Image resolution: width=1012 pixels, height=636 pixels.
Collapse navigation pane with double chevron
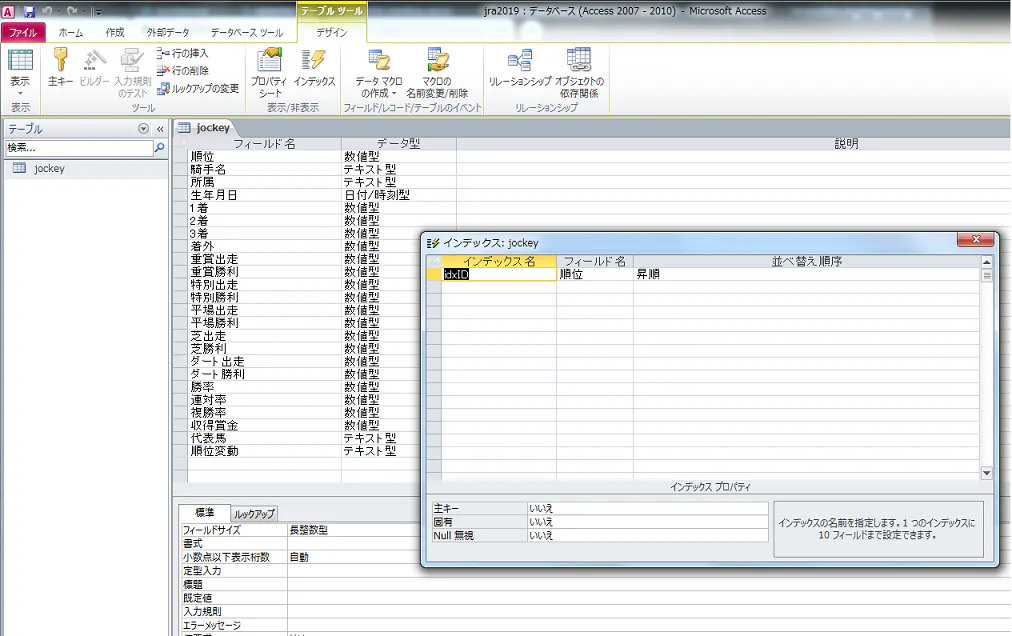pos(160,129)
